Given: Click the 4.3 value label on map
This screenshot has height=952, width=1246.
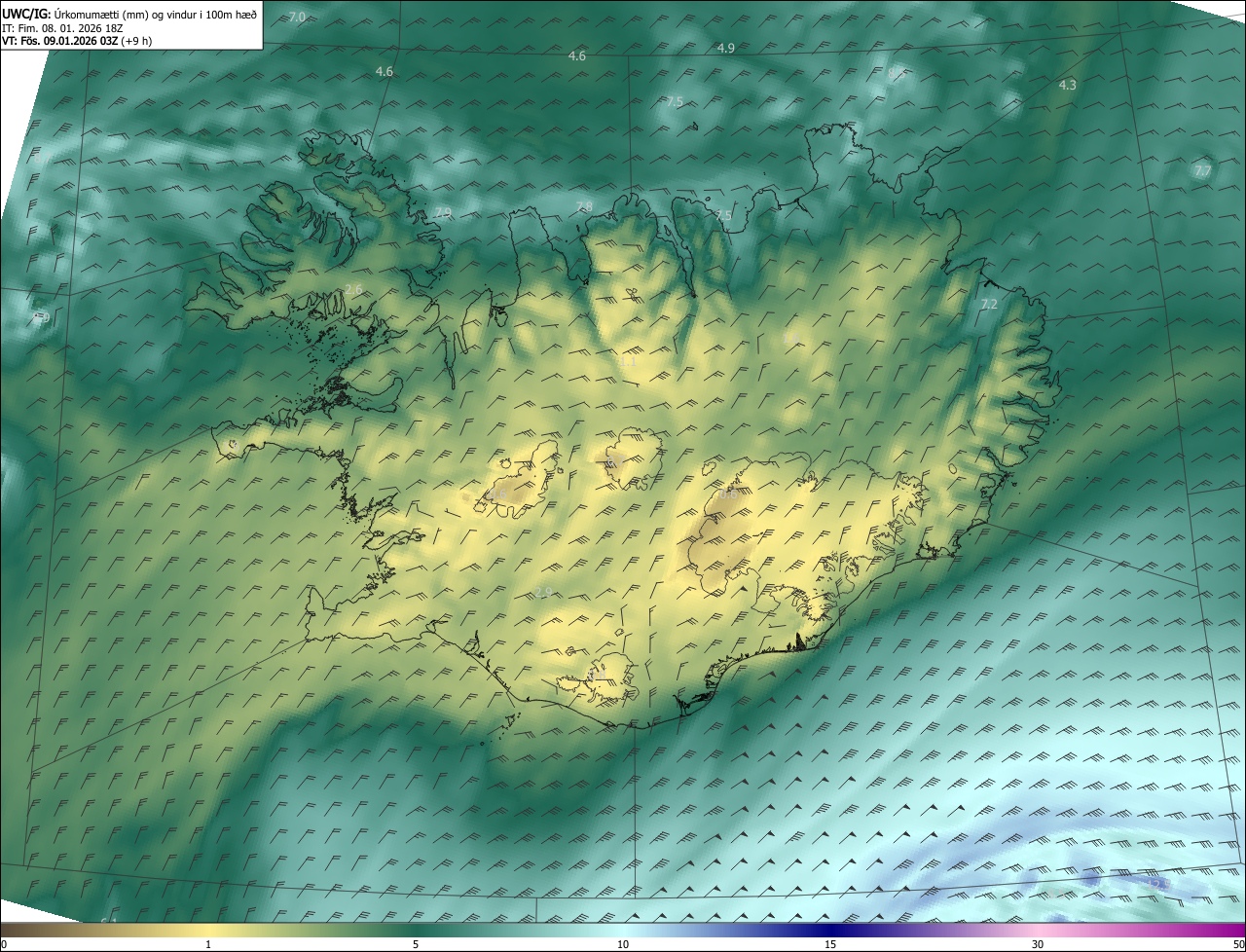Looking at the screenshot, I should tap(1068, 85).
